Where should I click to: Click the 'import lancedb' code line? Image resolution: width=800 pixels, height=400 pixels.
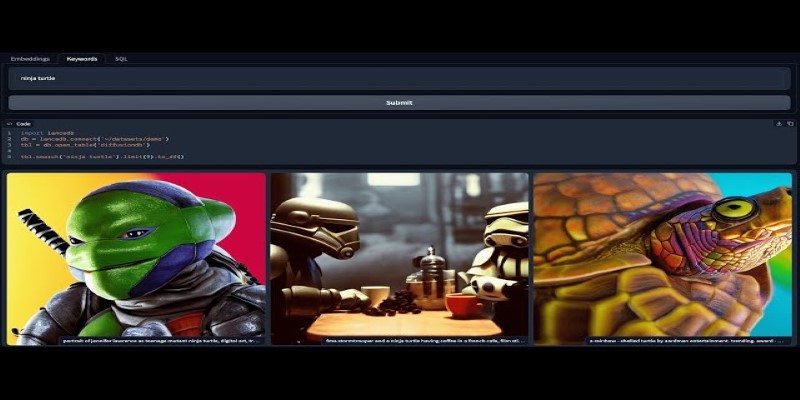[x=47, y=133]
